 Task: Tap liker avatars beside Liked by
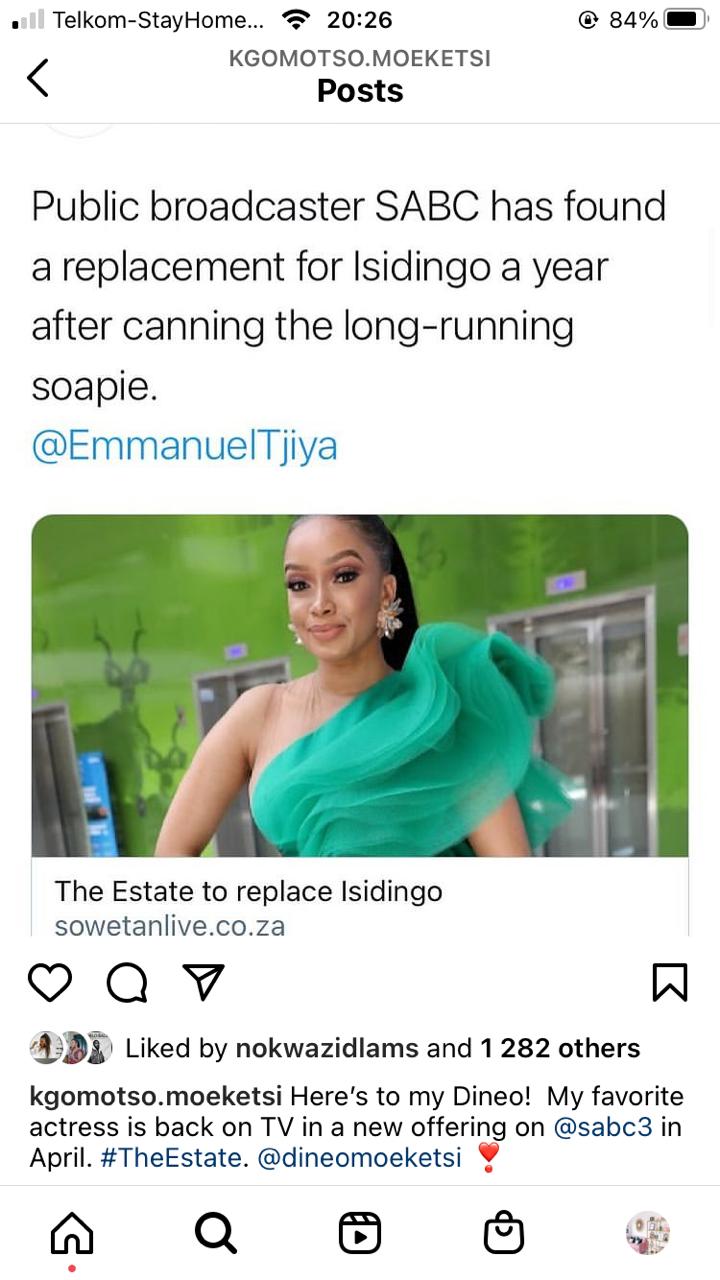pyautogui.click(x=70, y=1047)
